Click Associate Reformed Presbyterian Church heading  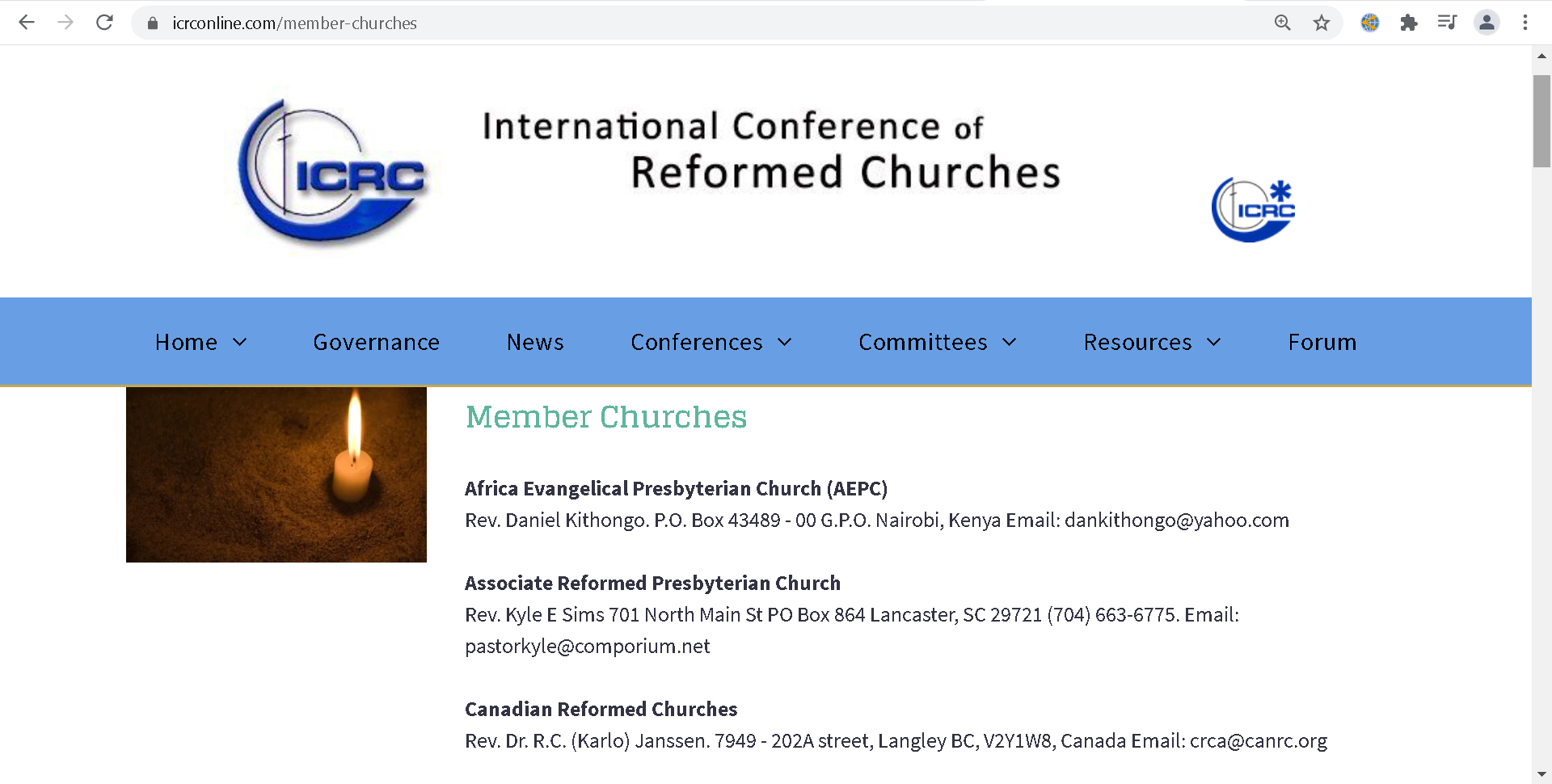(x=652, y=584)
